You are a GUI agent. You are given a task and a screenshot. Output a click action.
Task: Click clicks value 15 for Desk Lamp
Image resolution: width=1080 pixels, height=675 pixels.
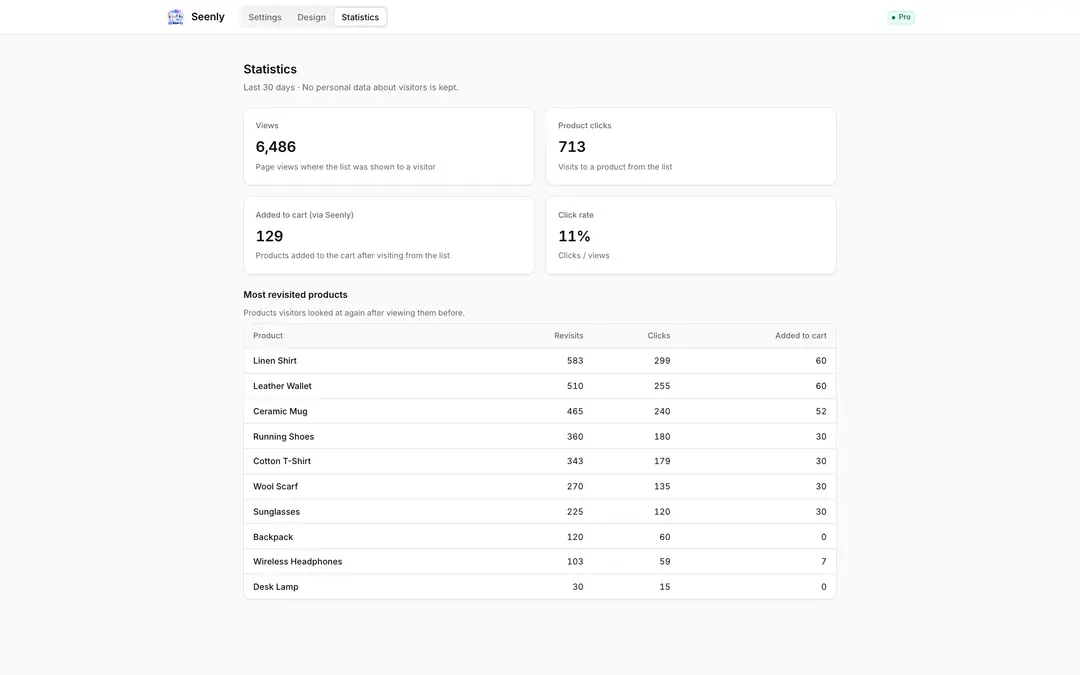pyautogui.click(x=665, y=587)
